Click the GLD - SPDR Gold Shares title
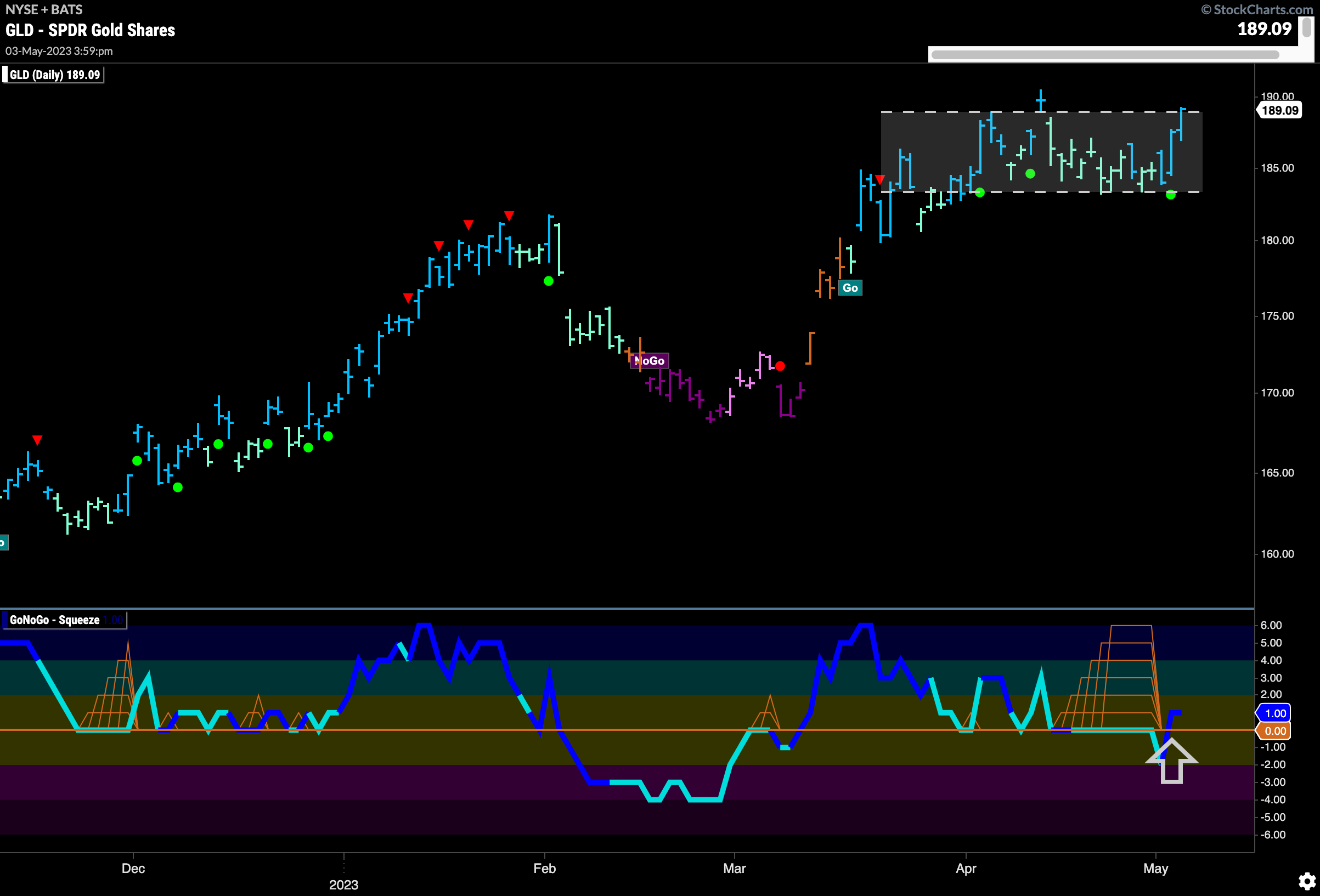 [x=91, y=30]
